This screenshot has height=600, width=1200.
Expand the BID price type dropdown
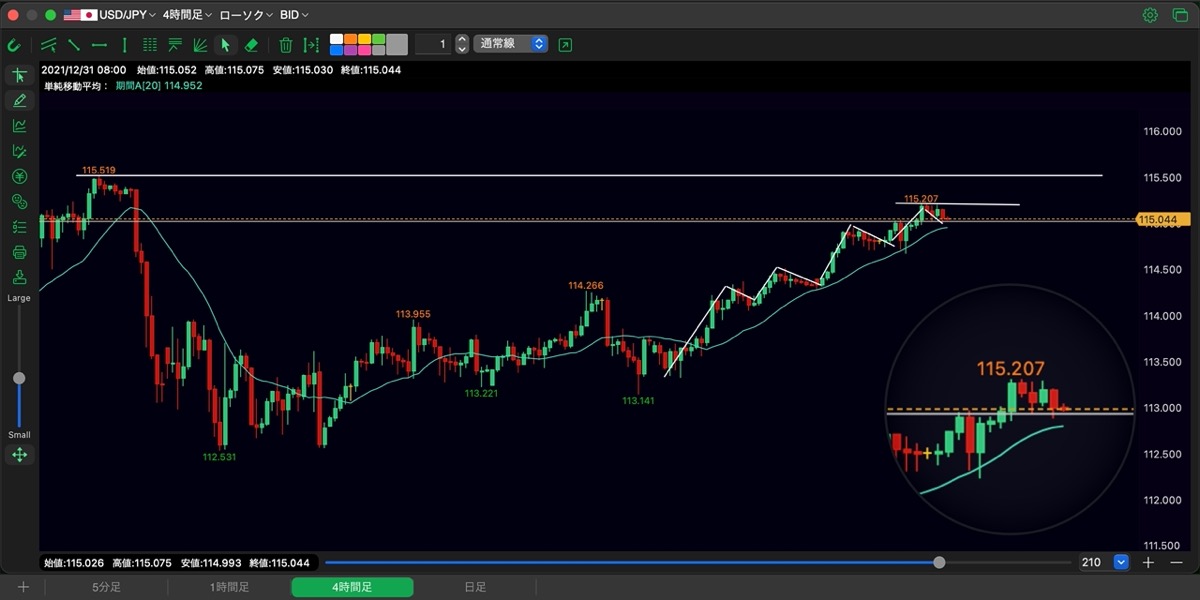pos(294,15)
